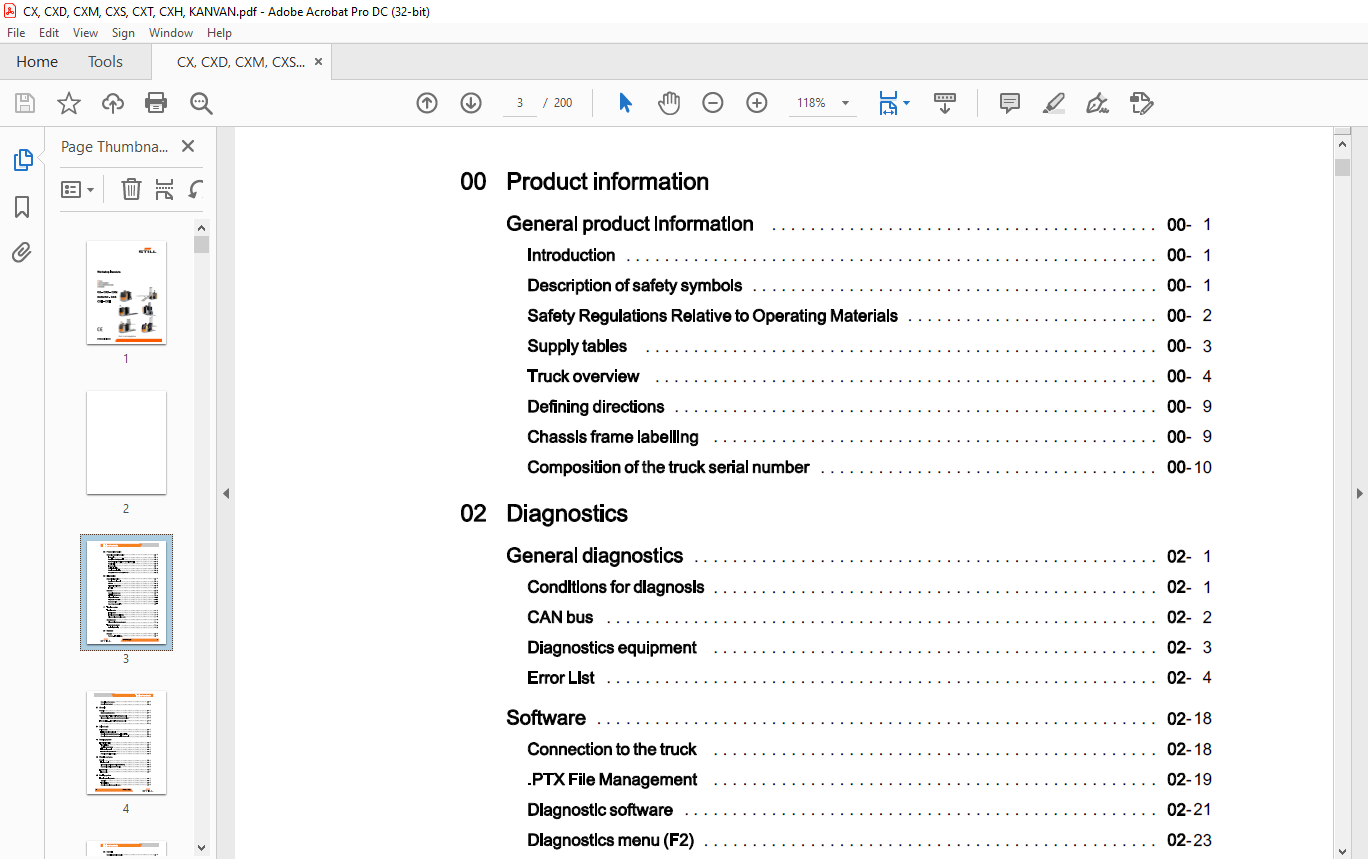Viewport: 1368px width, 859px height.
Task: Delete selected page trash icon
Action: tap(131, 189)
